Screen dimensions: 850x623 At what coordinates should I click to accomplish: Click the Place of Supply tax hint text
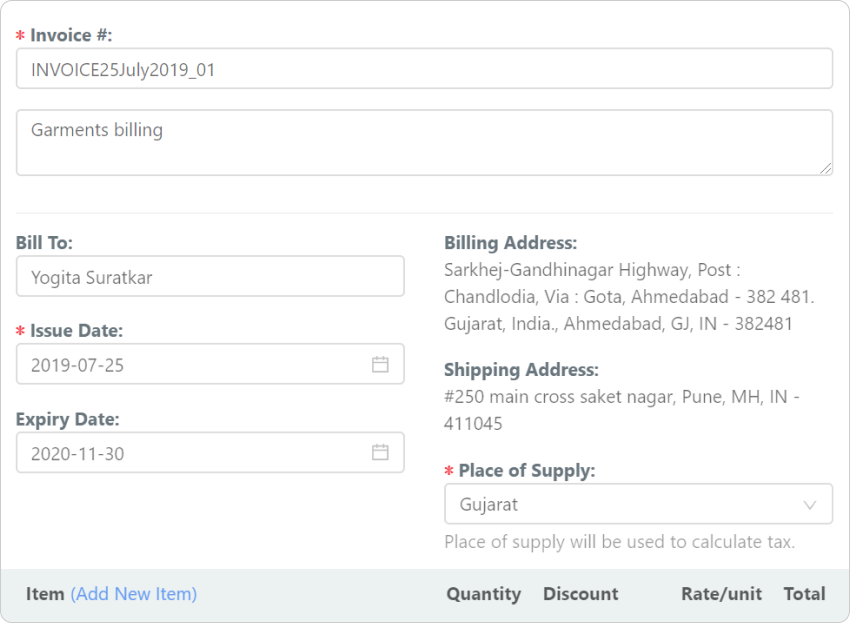(619, 542)
